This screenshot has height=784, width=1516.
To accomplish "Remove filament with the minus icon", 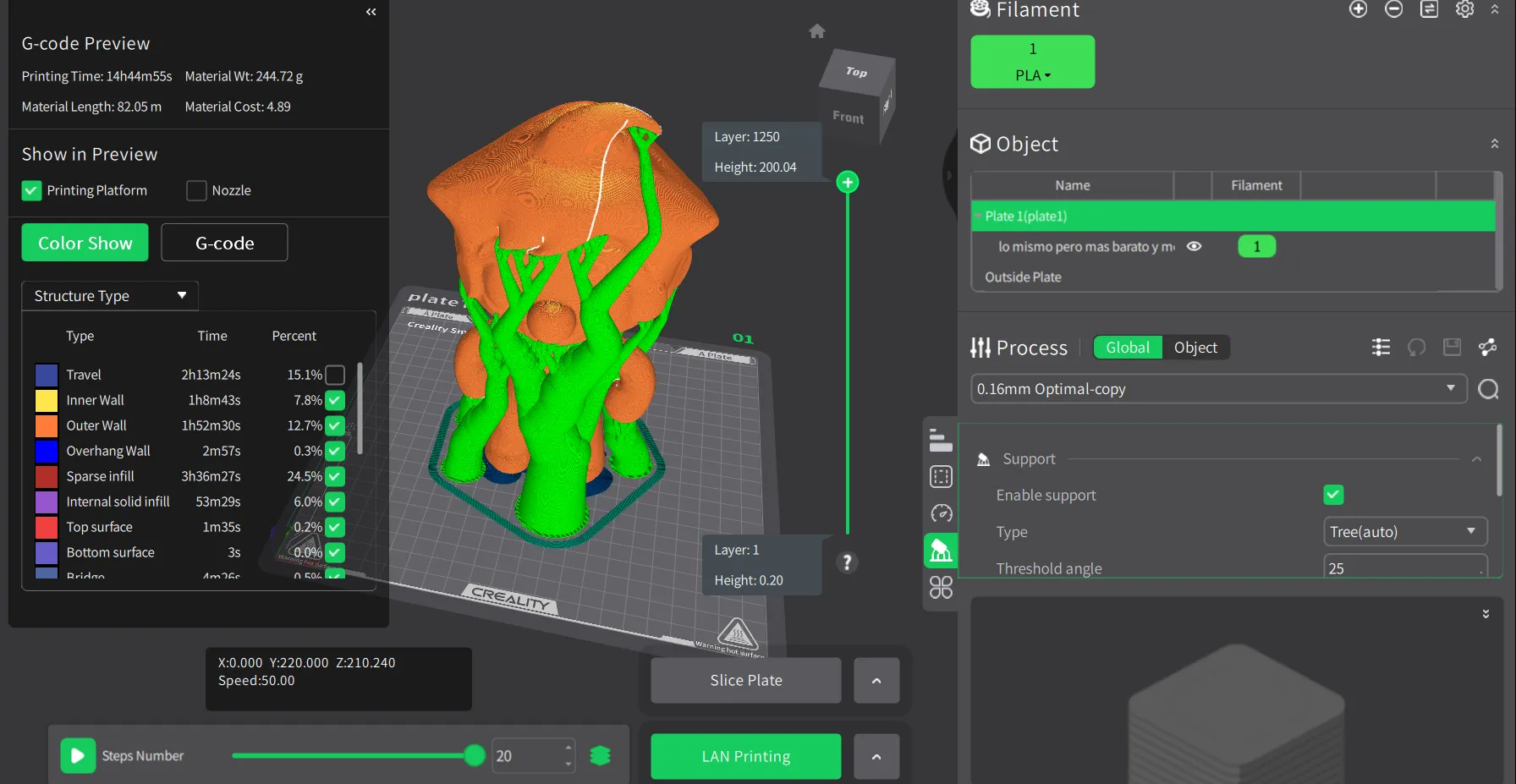I will pyautogui.click(x=1393, y=9).
